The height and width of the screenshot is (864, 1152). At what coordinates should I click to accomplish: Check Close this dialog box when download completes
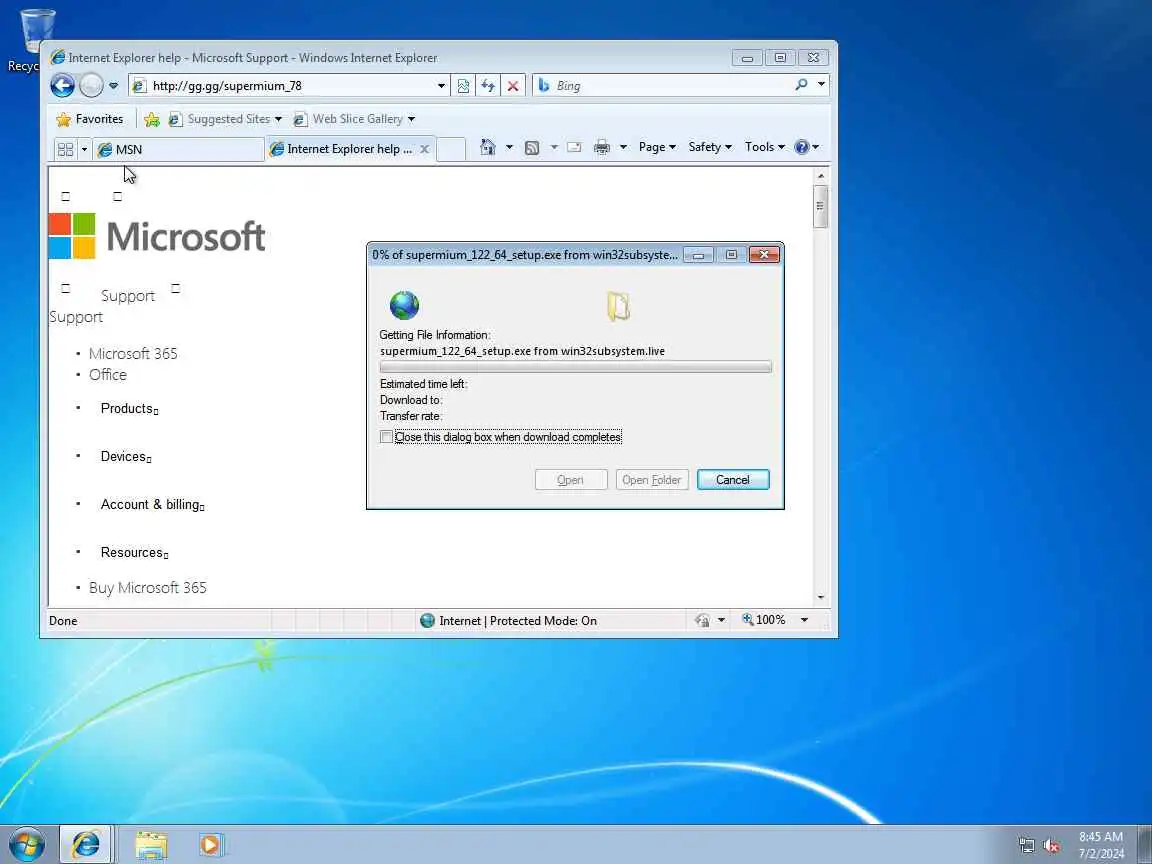click(386, 437)
